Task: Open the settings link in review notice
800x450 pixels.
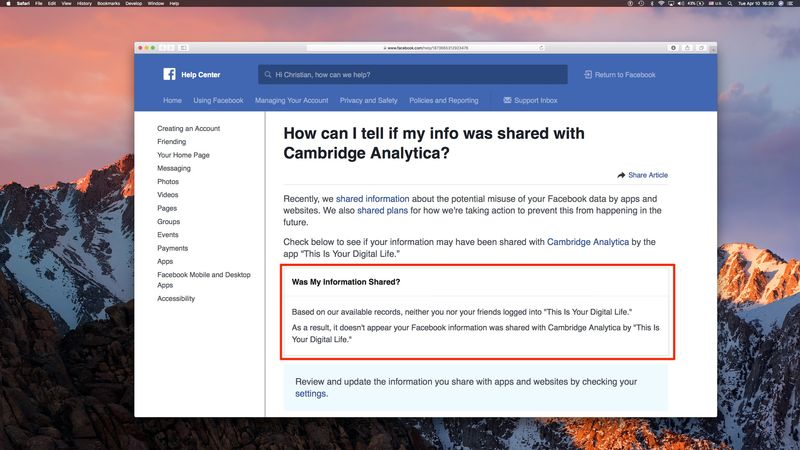Action: pos(311,394)
